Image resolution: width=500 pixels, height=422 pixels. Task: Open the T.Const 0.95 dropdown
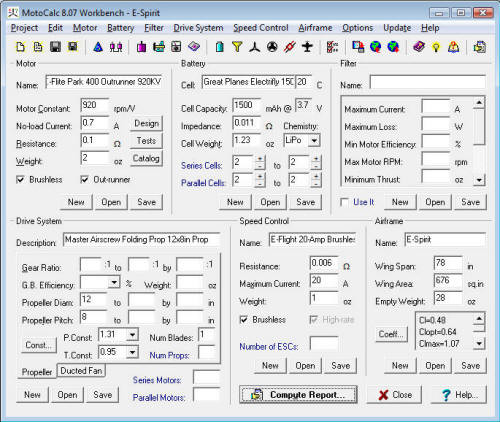(x=133, y=352)
